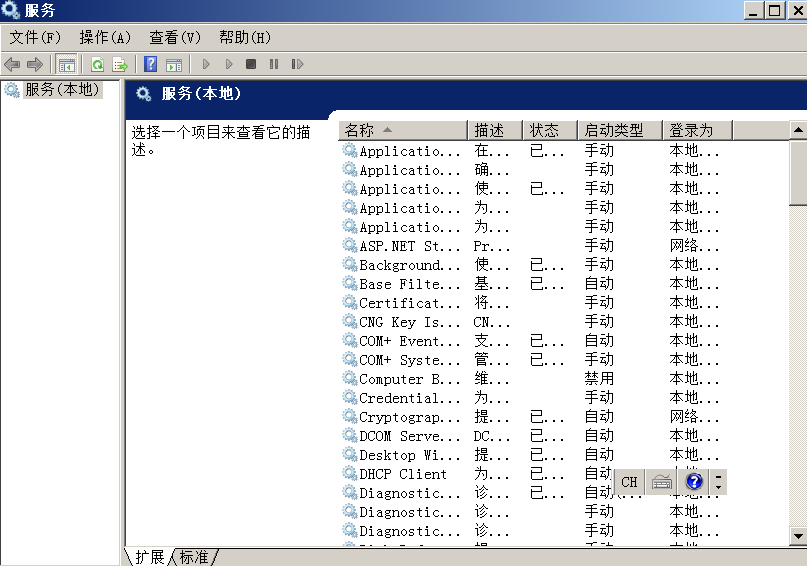Screen dimensions: 807x566
Task: Select the DHCP Client service row
Action: click(403, 474)
